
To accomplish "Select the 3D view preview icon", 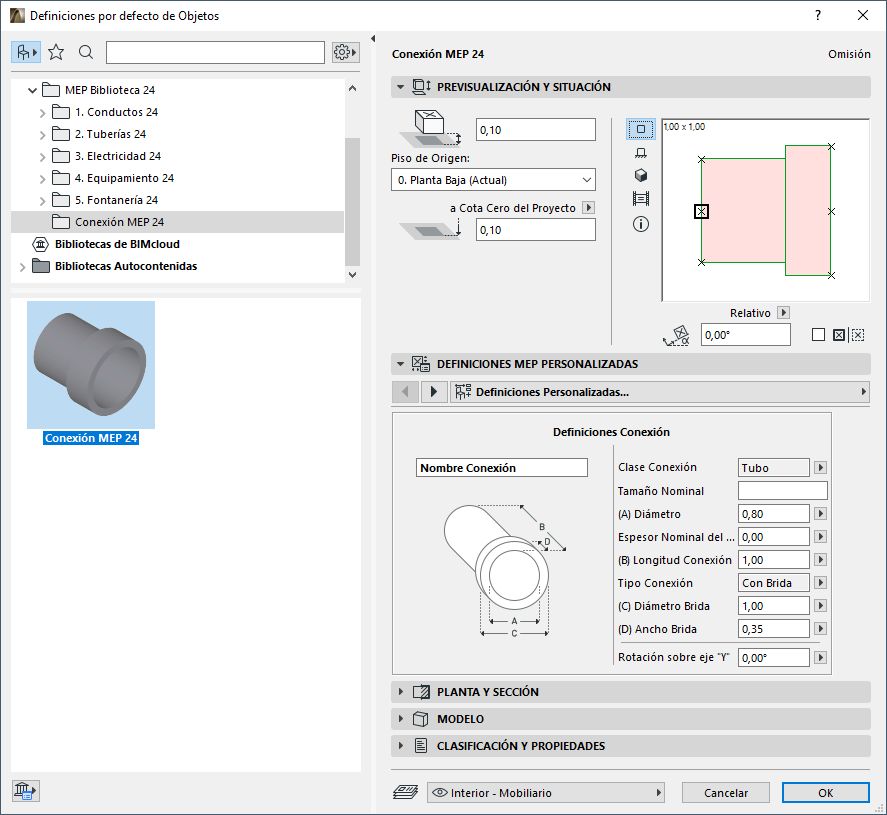I will point(641,175).
